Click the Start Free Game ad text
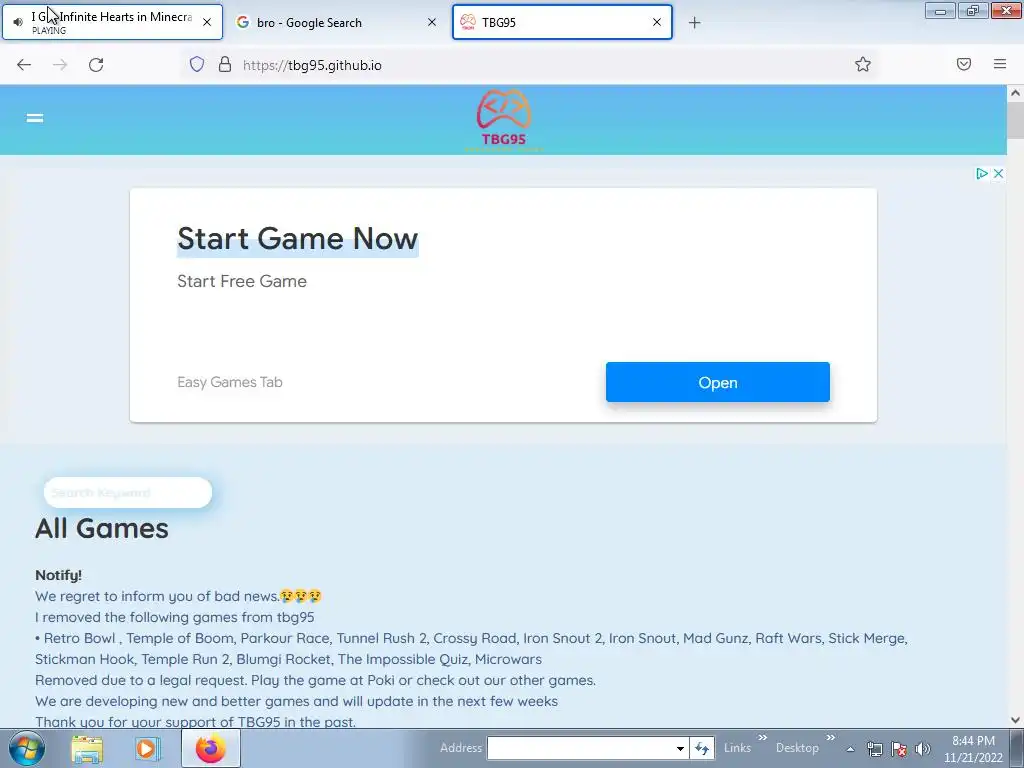1024x768 pixels. tap(242, 281)
